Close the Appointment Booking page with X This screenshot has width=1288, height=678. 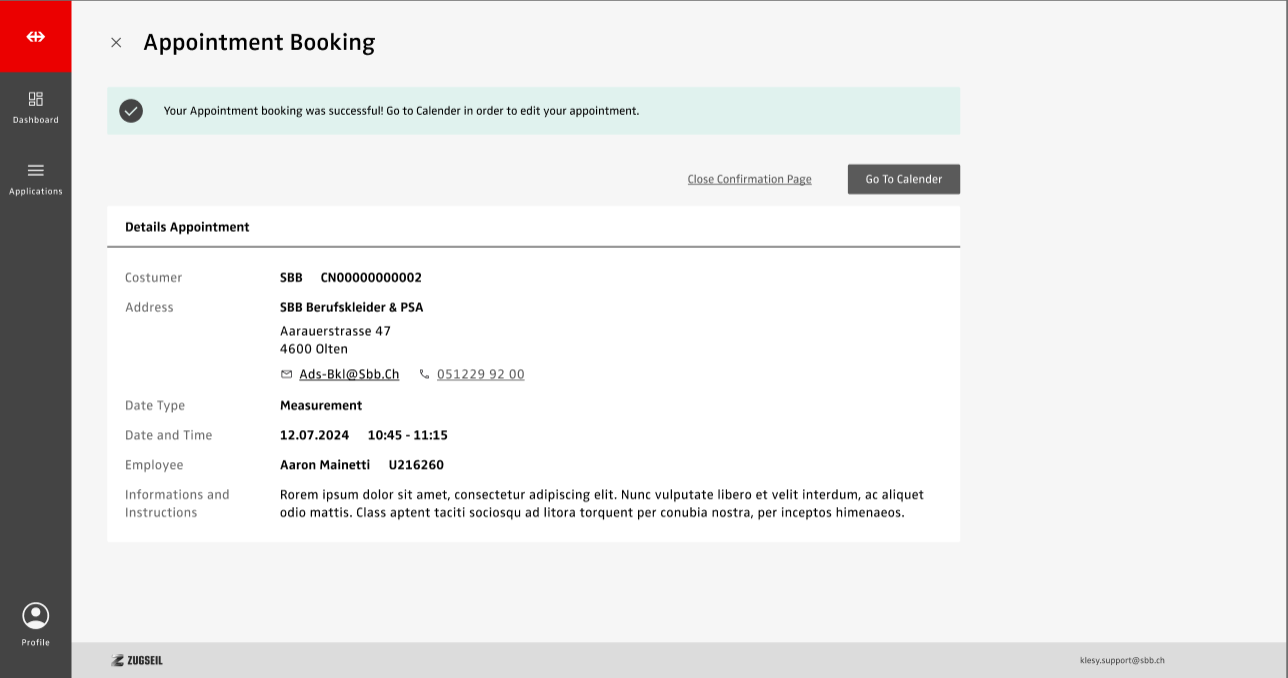(x=116, y=42)
